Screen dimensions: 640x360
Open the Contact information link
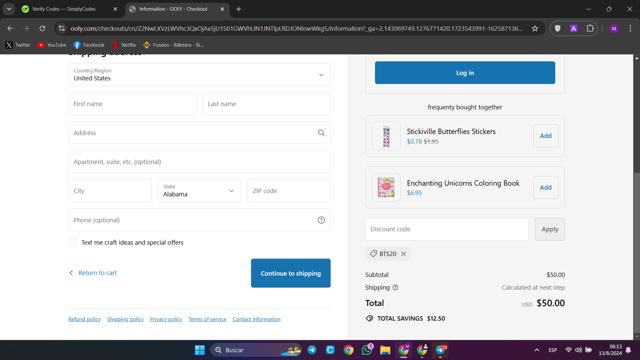click(257, 319)
